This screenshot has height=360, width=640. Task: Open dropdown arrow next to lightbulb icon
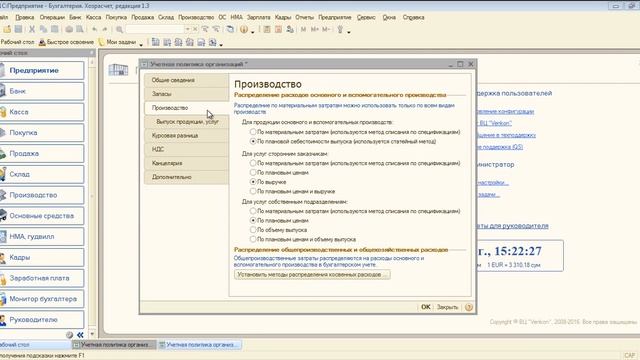[349, 32]
